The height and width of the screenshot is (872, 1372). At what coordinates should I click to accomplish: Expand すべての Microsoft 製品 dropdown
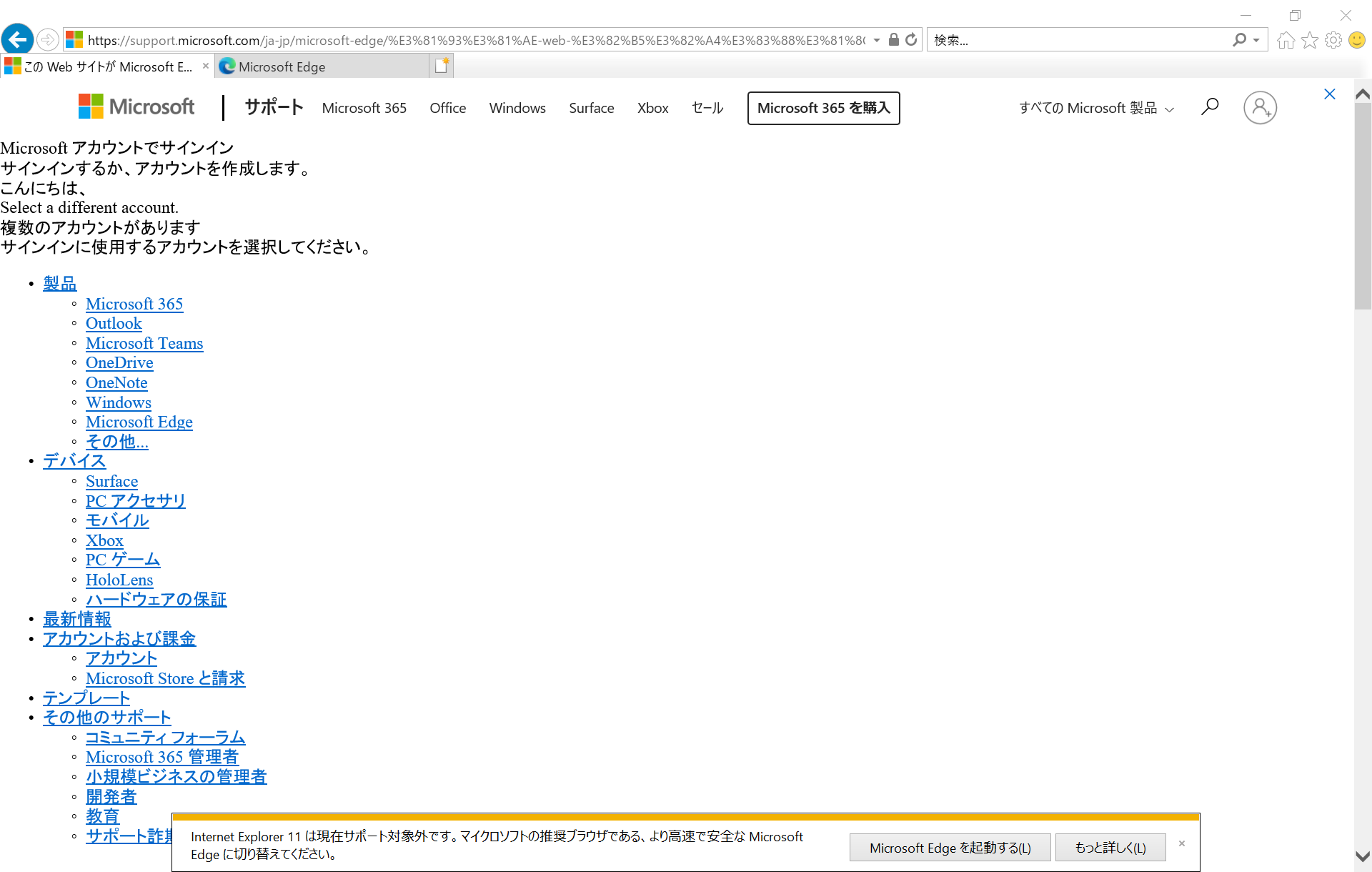pos(1096,108)
